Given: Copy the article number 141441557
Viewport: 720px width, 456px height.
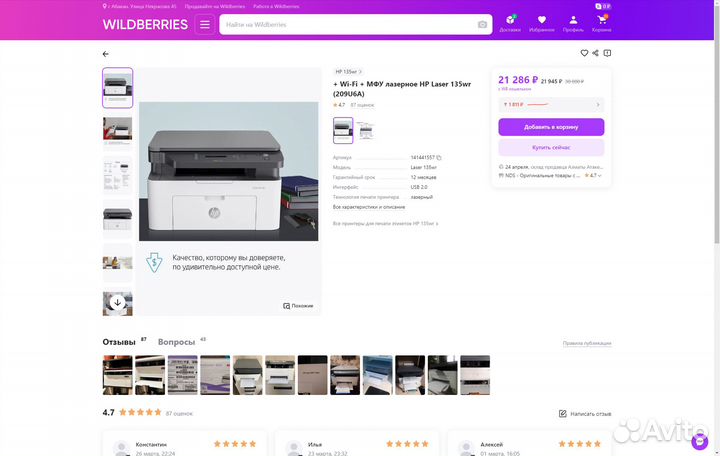Looking at the screenshot, I should tap(438, 158).
